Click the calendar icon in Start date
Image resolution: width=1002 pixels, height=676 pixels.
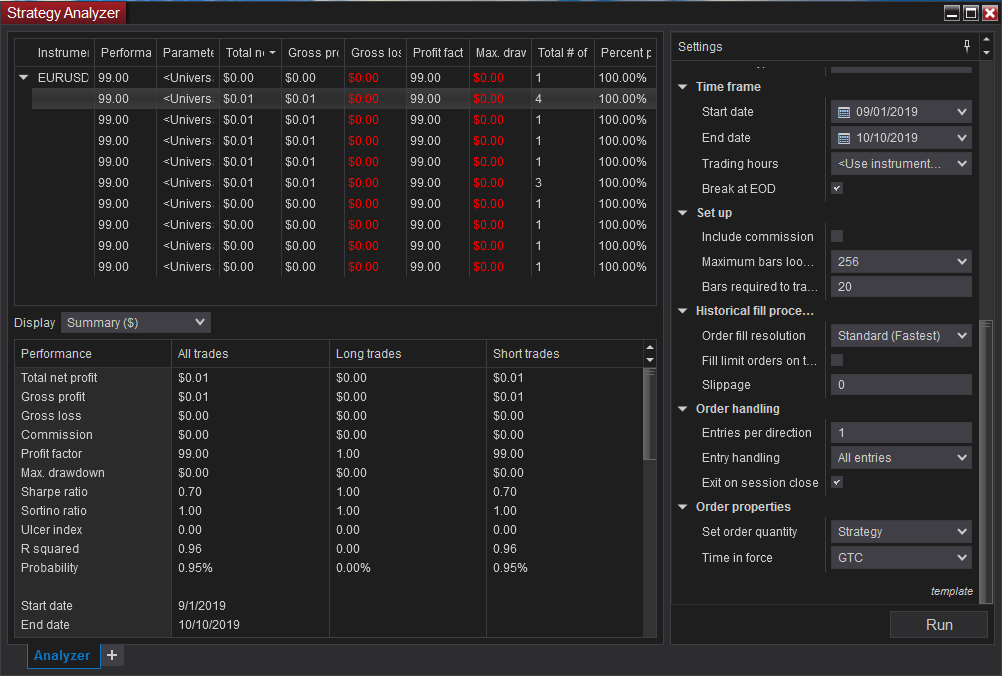click(x=844, y=112)
